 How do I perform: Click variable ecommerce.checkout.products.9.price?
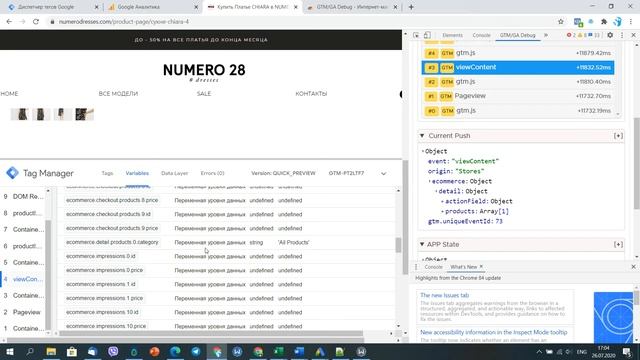(112, 228)
